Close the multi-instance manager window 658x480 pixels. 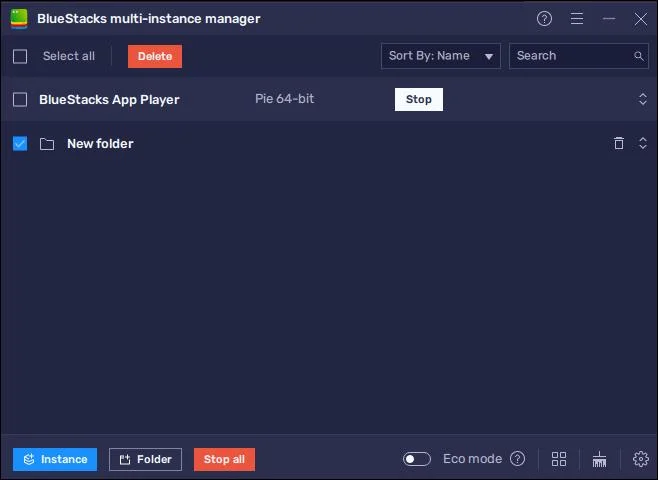[640, 18]
